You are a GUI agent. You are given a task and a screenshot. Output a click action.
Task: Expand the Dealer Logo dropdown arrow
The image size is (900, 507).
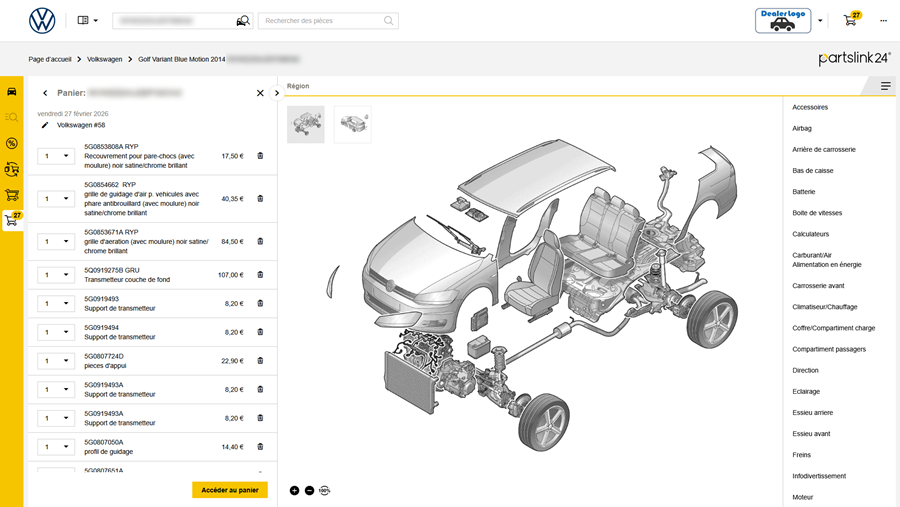point(820,20)
